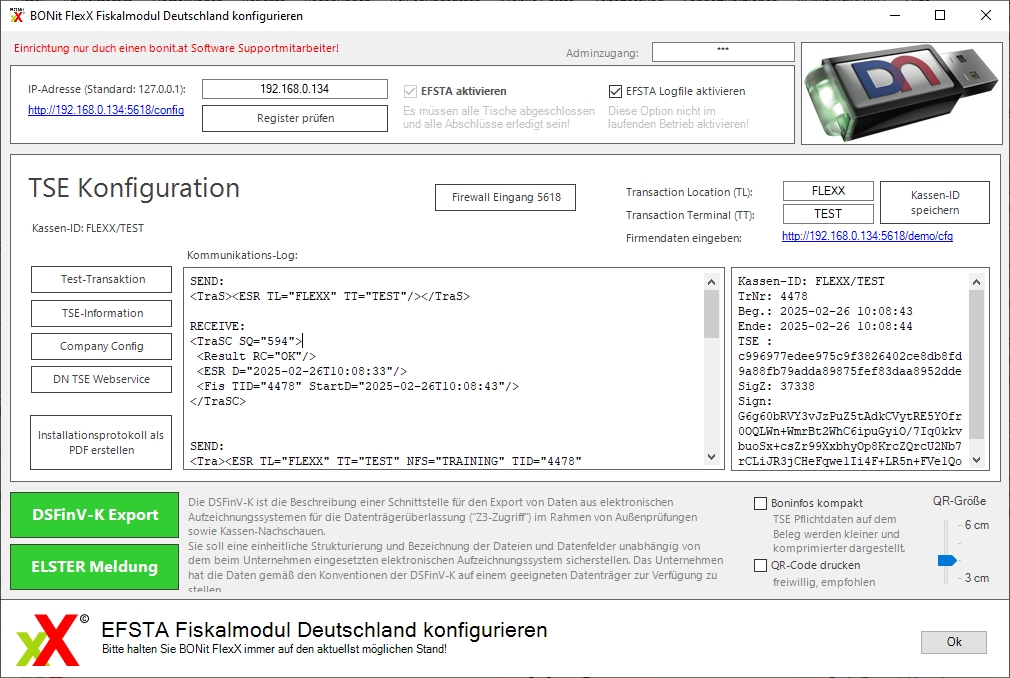The height and width of the screenshot is (678, 1010).
Task: Click Kommunikations-Log scroll up arrow
Action: point(711,281)
